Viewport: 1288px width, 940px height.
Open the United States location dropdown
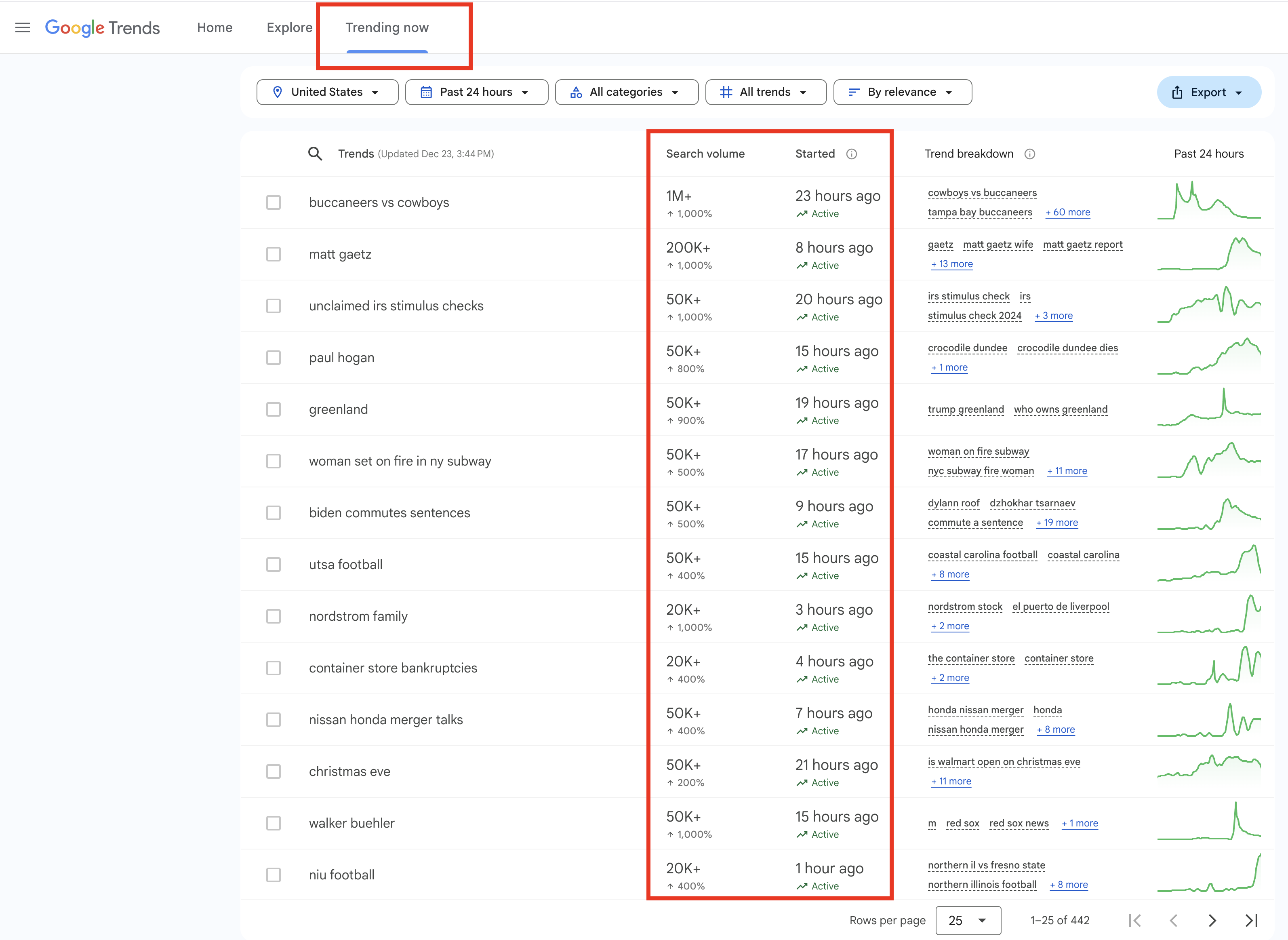tap(328, 92)
